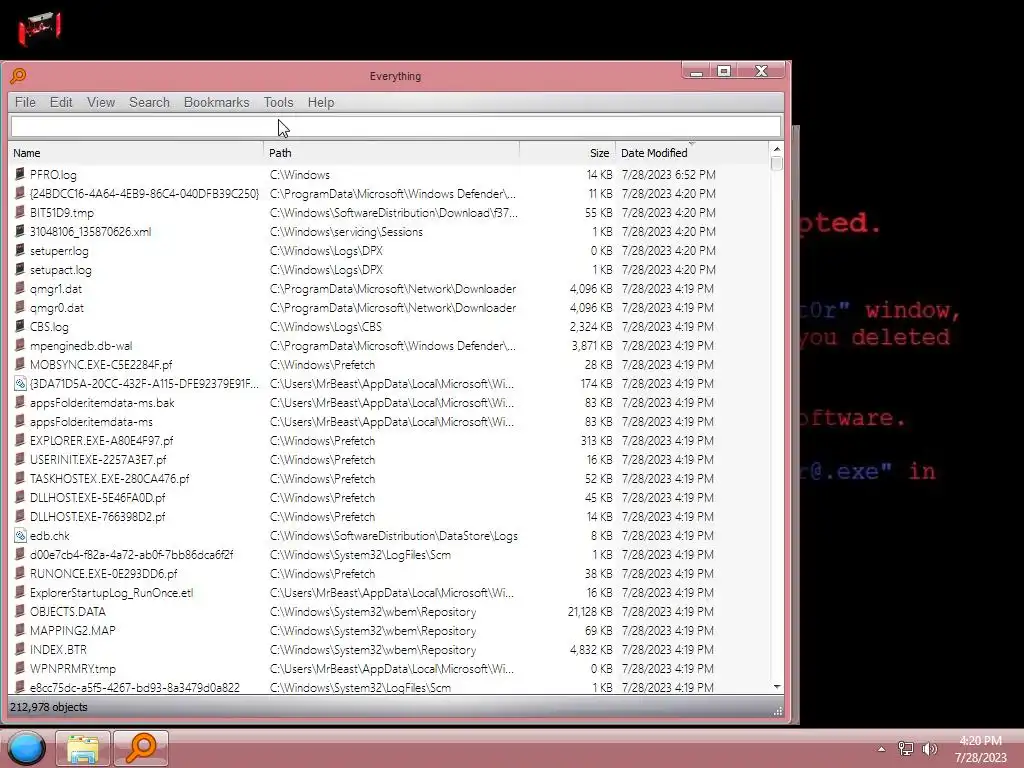The height and width of the screenshot is (768, 1024).
Task: Select the {3DA71D5A-20CC-432F file icon
Action: pos(20,383)
